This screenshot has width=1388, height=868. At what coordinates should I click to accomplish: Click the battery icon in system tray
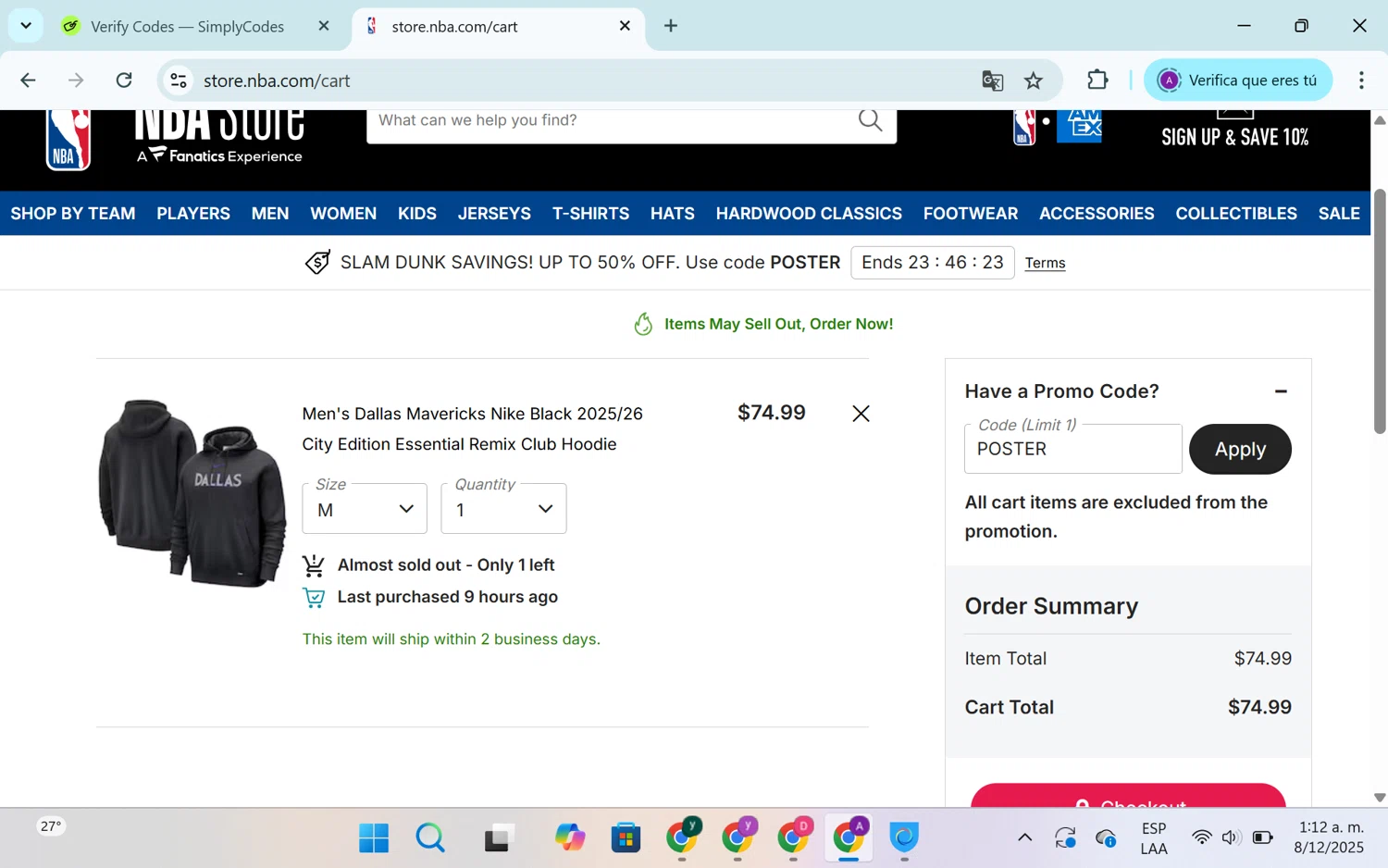pyautogui.click(x=1262, y=837)
